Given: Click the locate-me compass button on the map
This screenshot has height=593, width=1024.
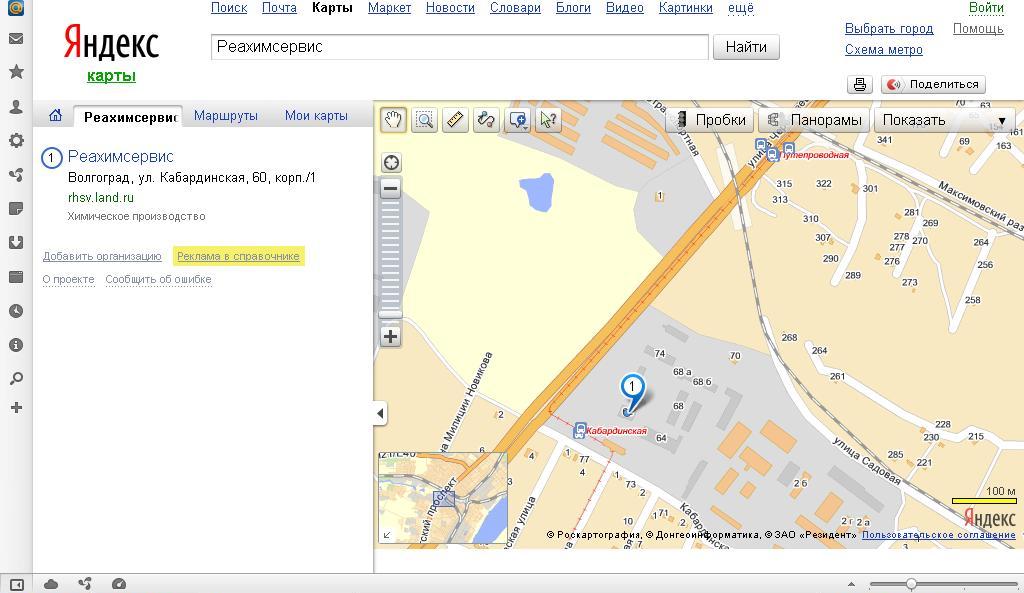Looking at the screenshot, I should tap(391, 162).
